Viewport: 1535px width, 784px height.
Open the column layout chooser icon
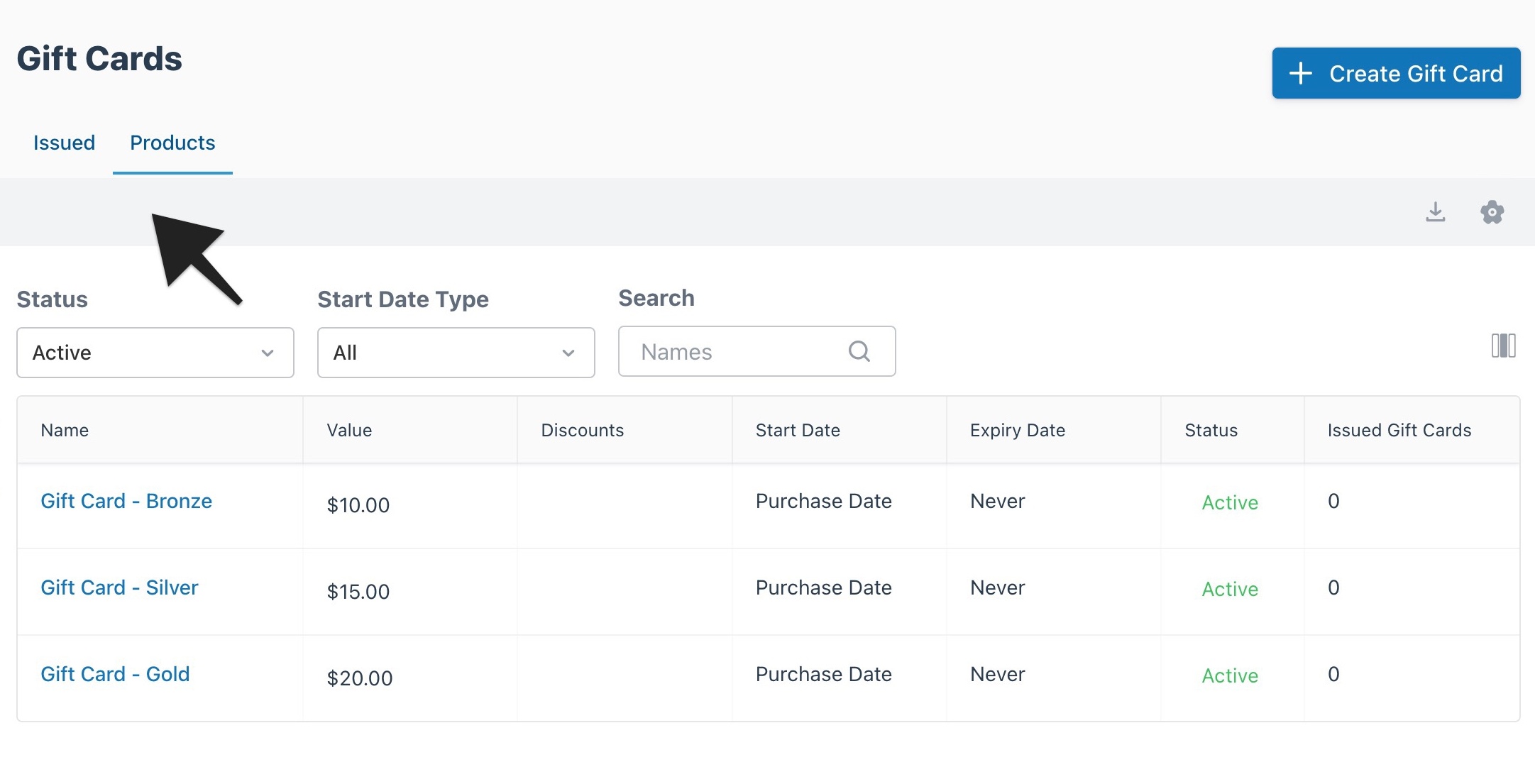pos(1503,346)
